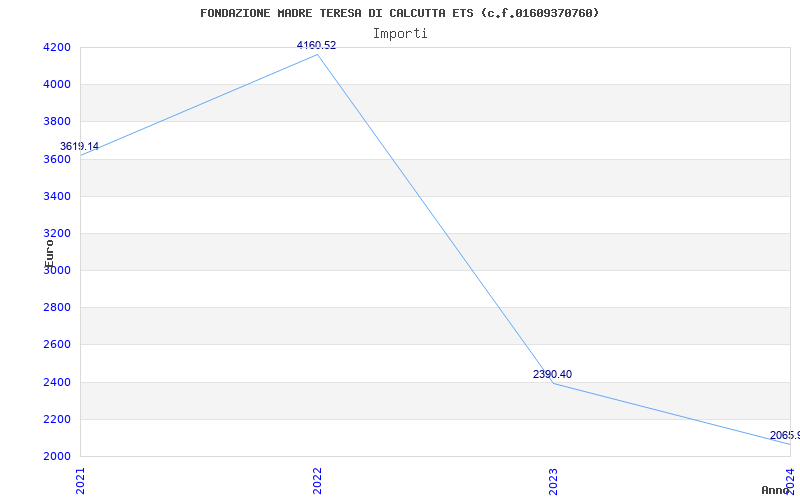Click the 2023 x-axis year label
800x500 pixels.
[x=554, y=481]
